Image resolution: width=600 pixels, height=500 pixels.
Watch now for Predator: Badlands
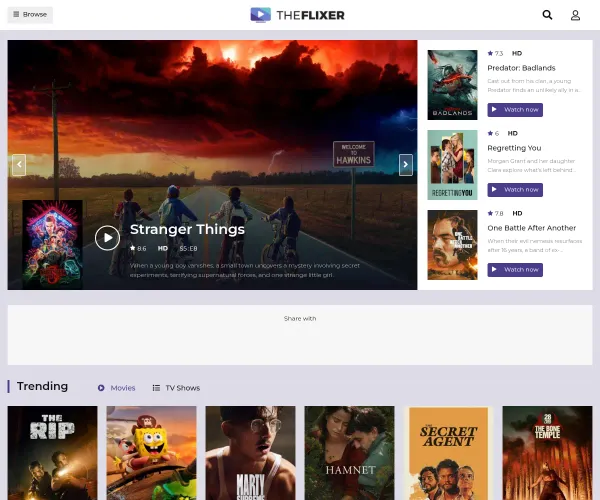point(515,110)
